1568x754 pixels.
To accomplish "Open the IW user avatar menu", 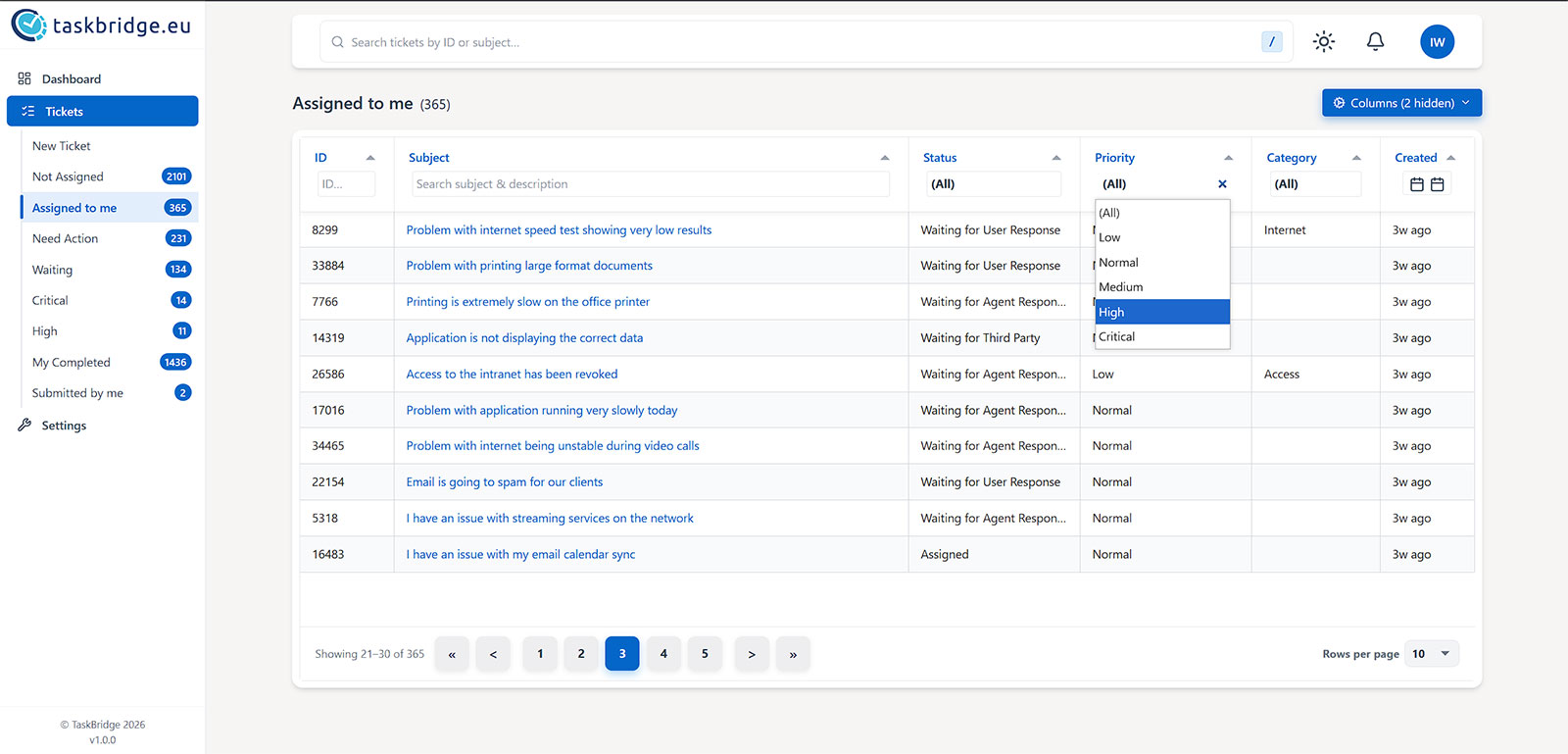I will click(1437, 41).
